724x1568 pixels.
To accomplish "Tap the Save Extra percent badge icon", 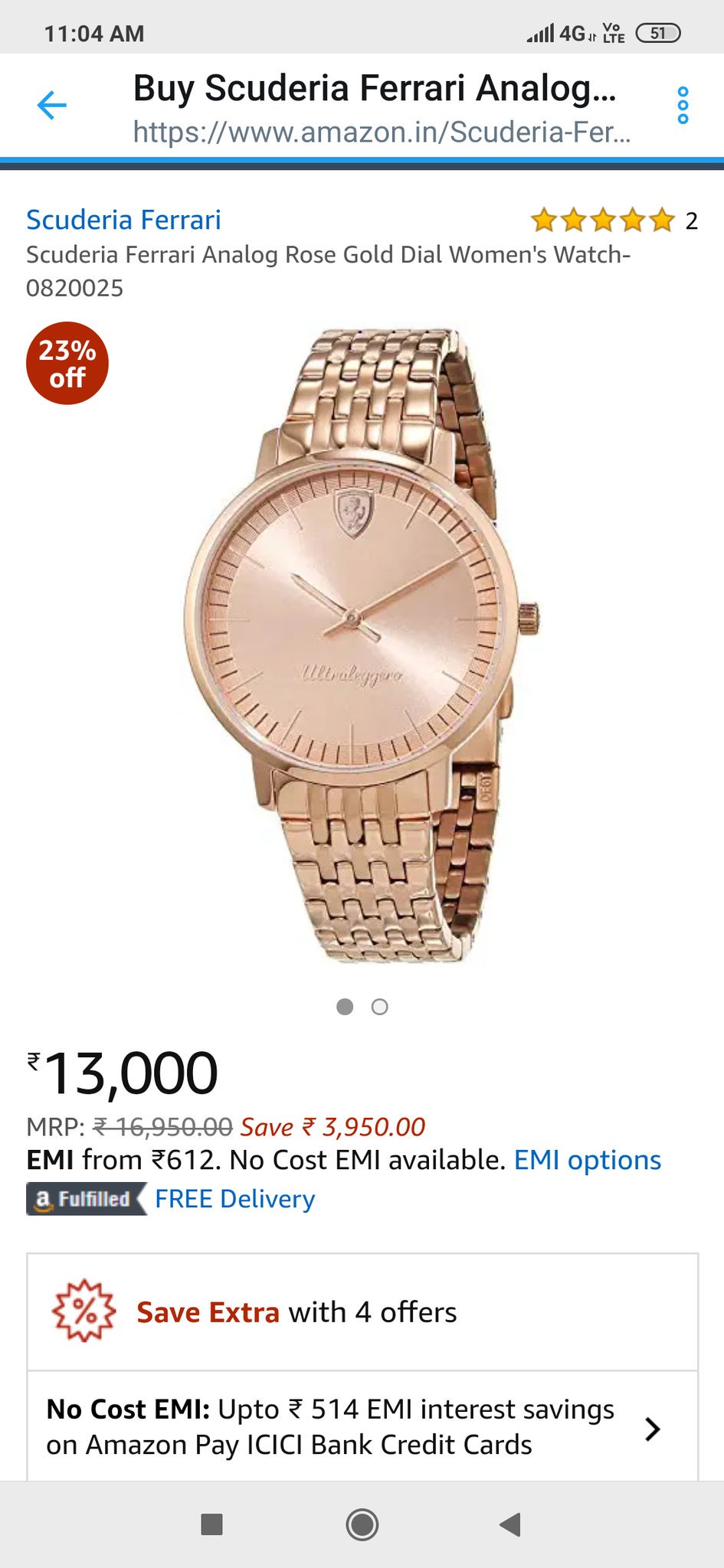I will coord(84,1311).
